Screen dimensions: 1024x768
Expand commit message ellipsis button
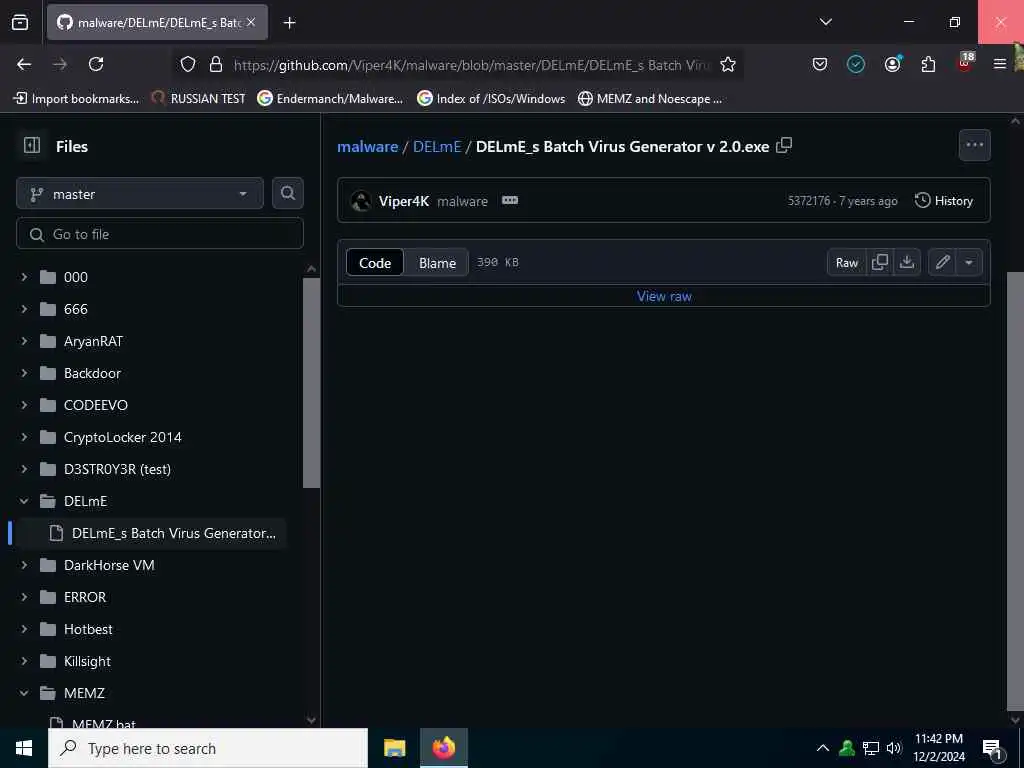509,200
